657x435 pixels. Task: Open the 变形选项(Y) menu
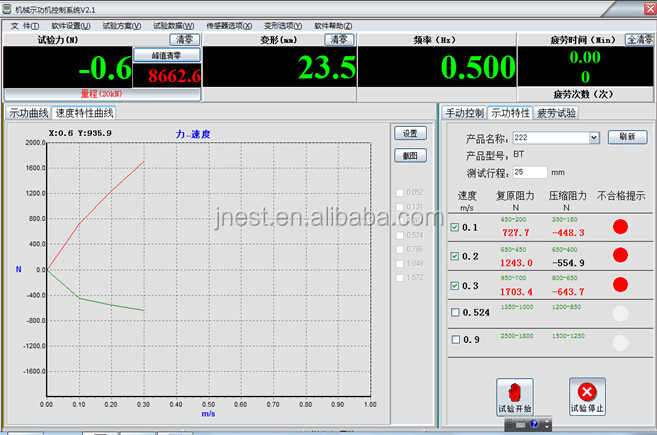click(283, 26)
